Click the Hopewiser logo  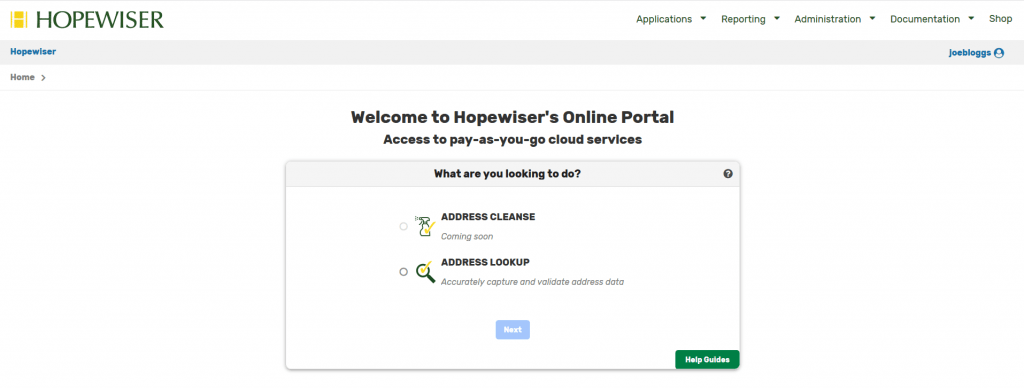(x=88, y=20)
